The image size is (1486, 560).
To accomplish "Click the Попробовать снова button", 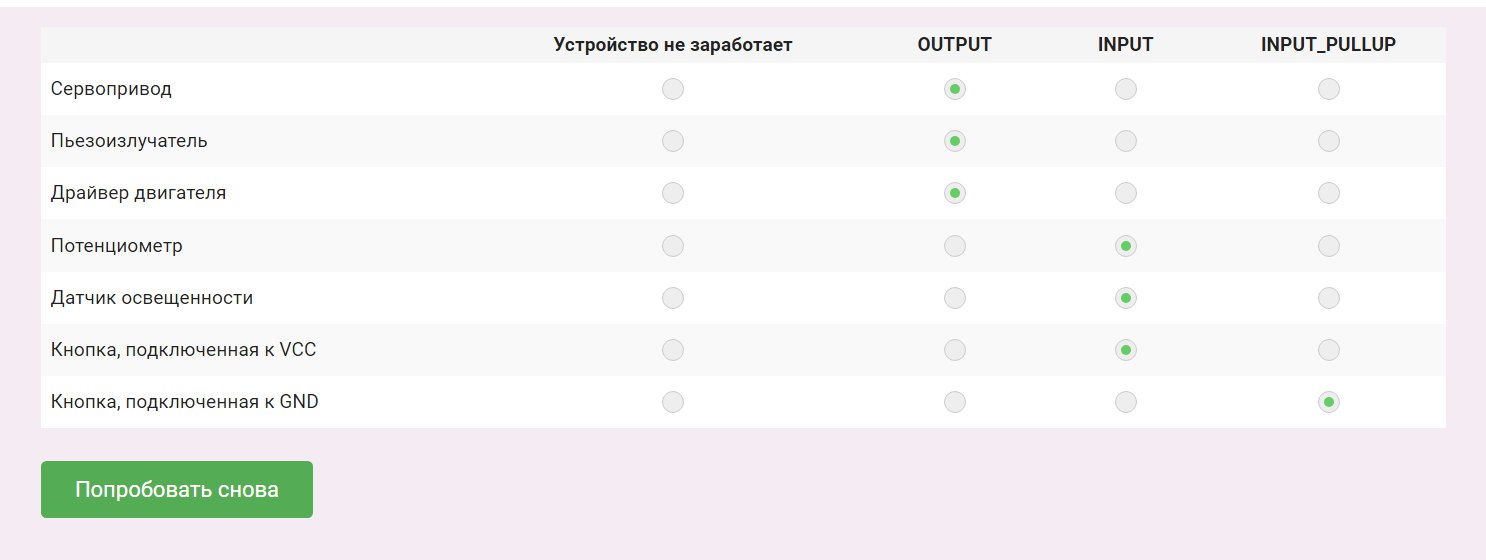I will coord(177,490).
